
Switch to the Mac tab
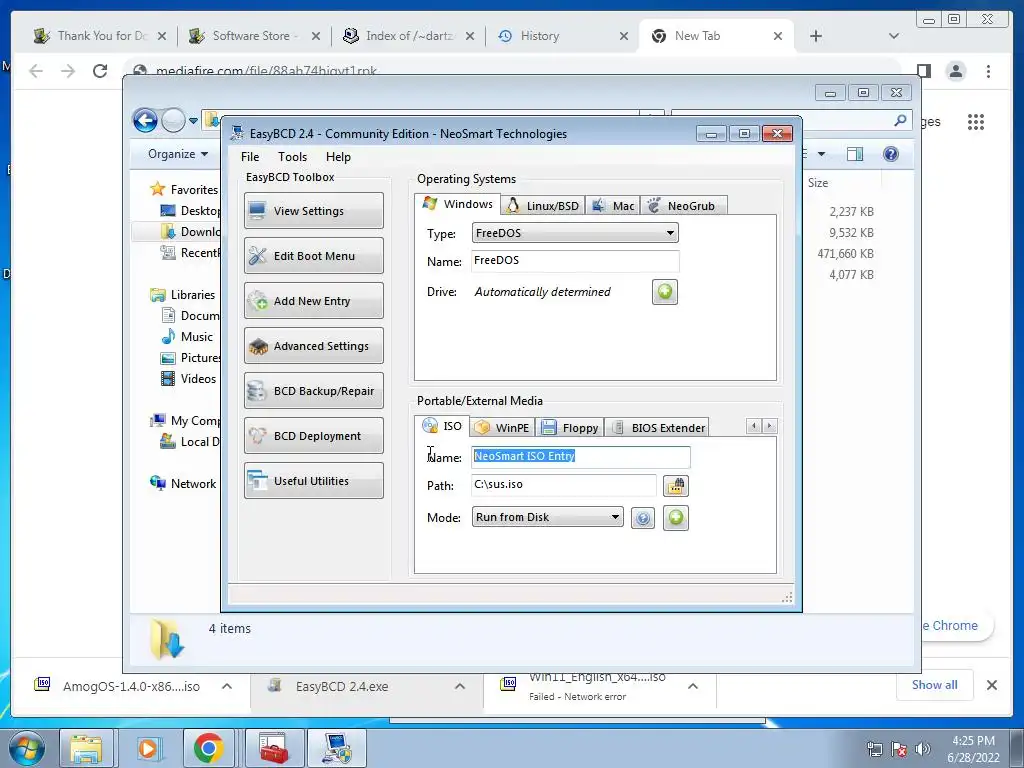click(x=613, y=206)
